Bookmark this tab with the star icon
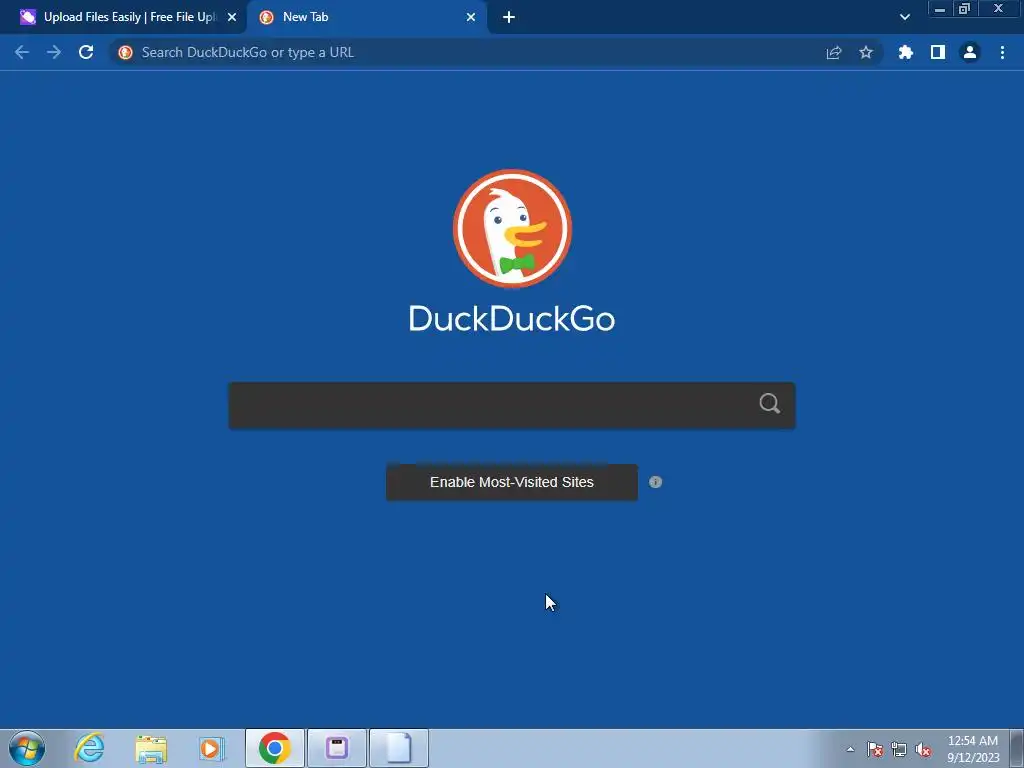 (866, 52)
